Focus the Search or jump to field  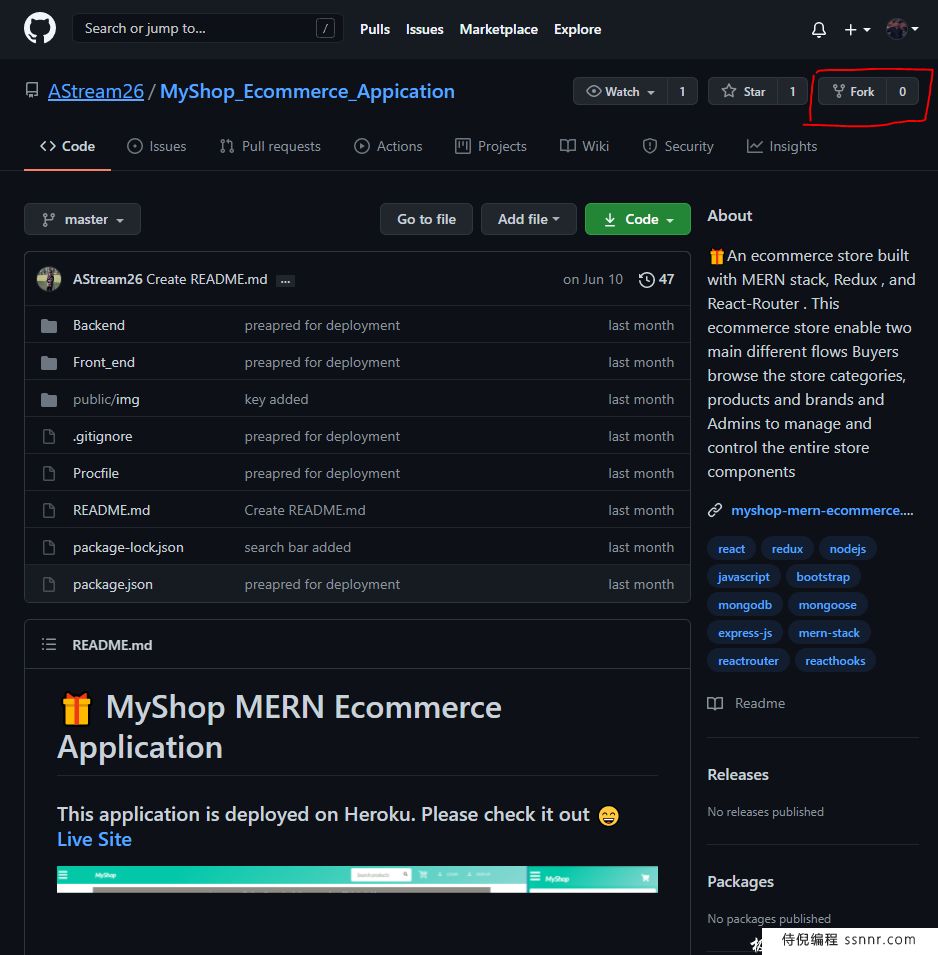(207, 29)
